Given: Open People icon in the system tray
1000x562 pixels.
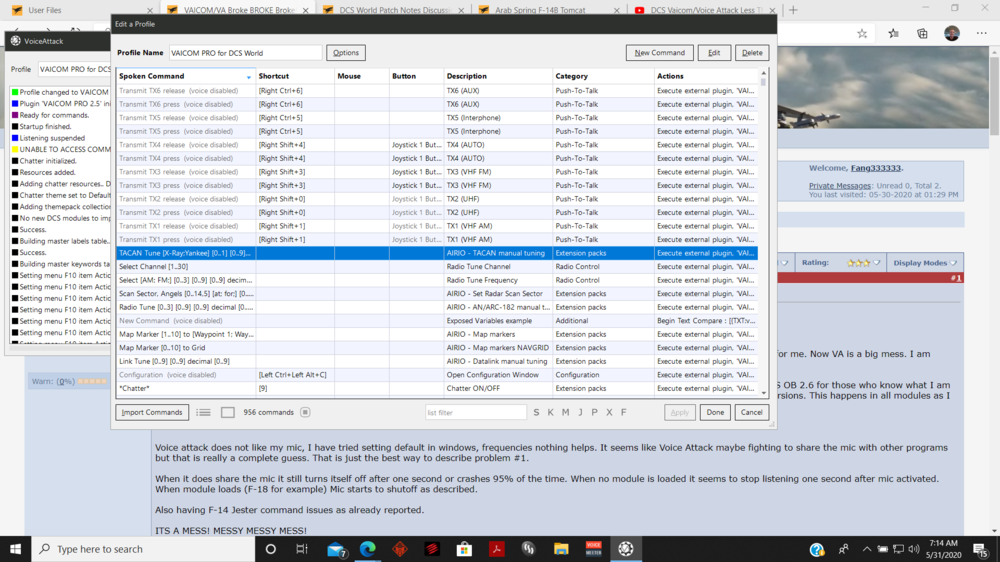Looking at the screenshot, I should tap(844, 549).
